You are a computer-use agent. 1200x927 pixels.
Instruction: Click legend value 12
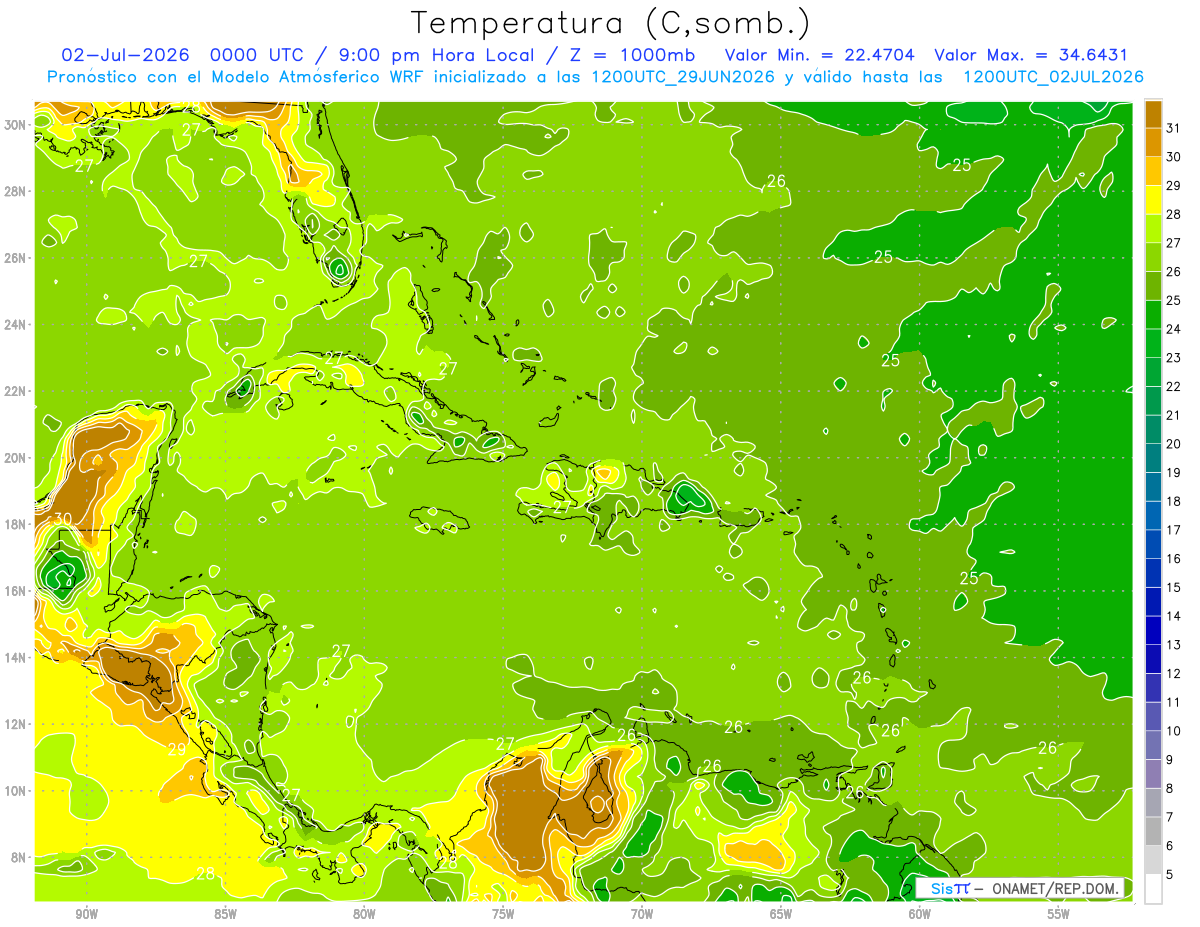pos(1174,674)
